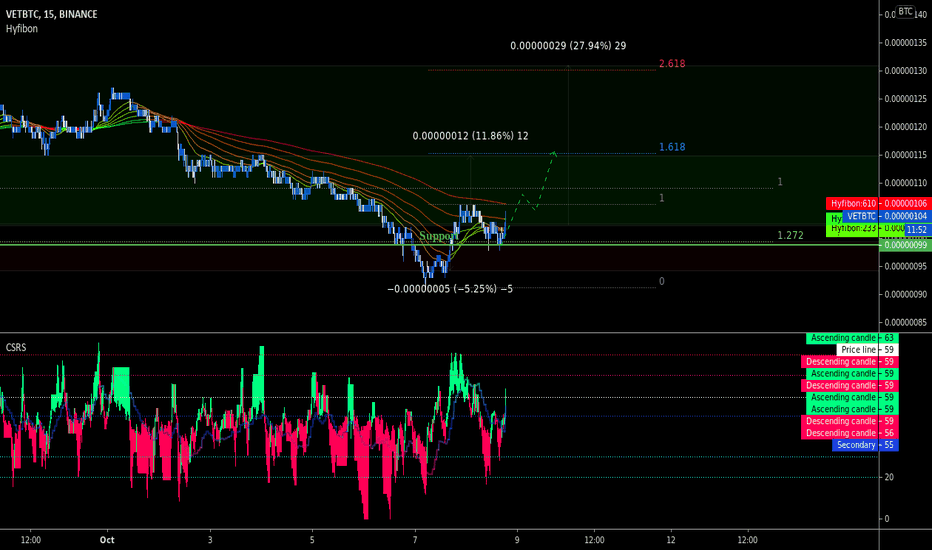This screenshot has height=550, width=932.
Task: Click the 0.00000110 price axis value
Action: click(x=905, y=183)
